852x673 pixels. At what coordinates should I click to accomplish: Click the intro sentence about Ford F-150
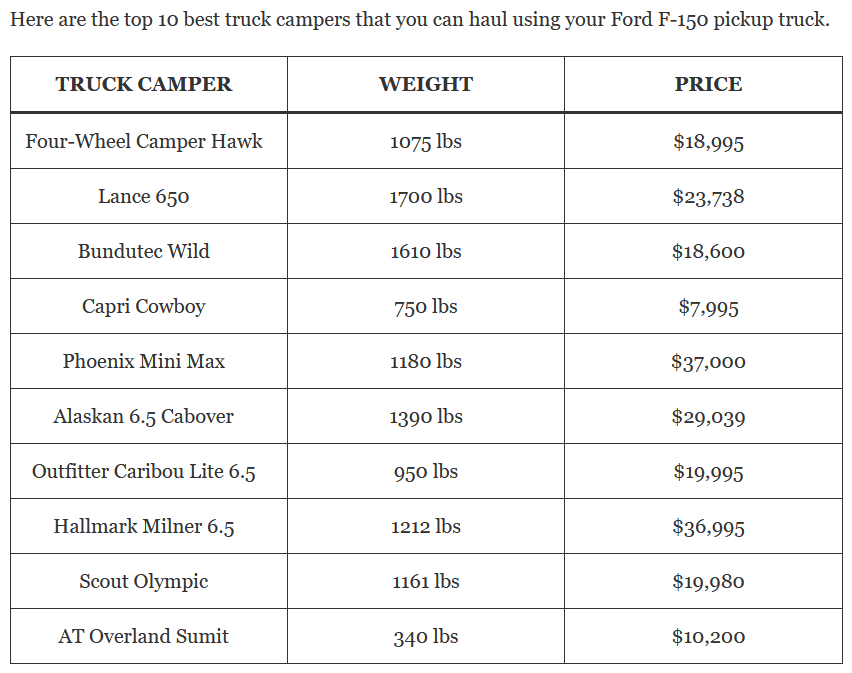(420, 20)
